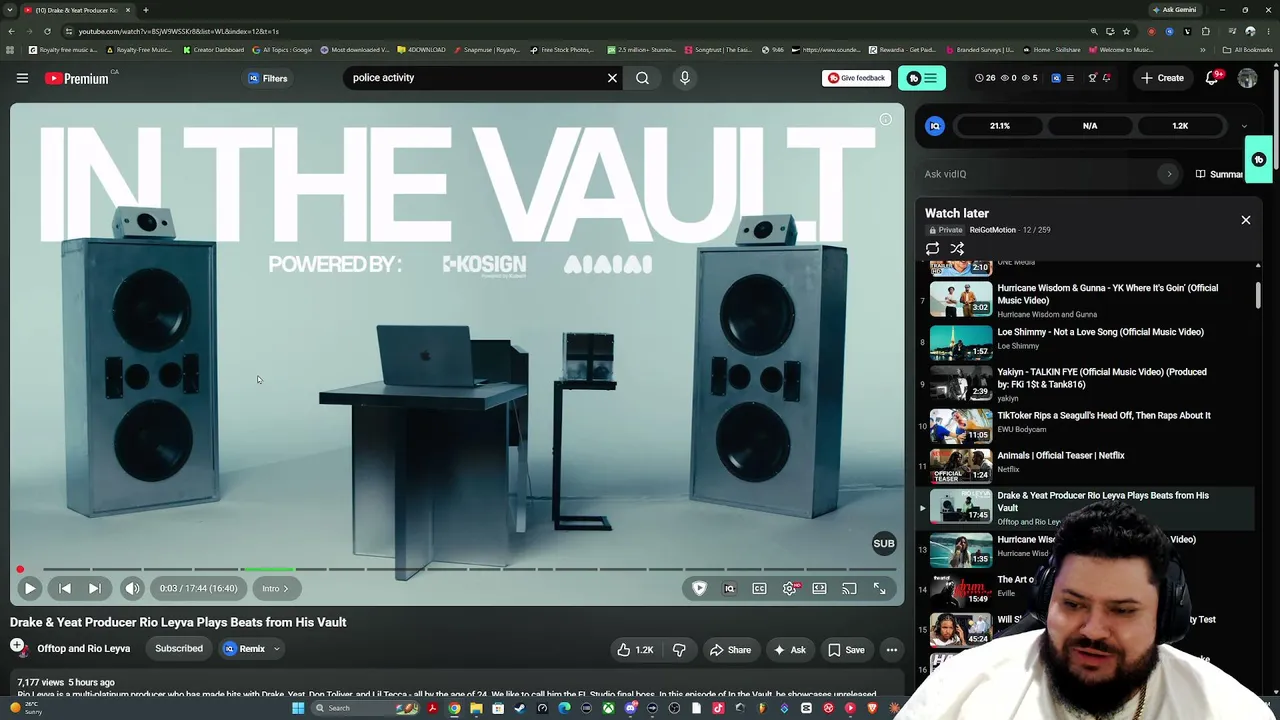Expand the Remix dropdown arrow

click(277, 649)
